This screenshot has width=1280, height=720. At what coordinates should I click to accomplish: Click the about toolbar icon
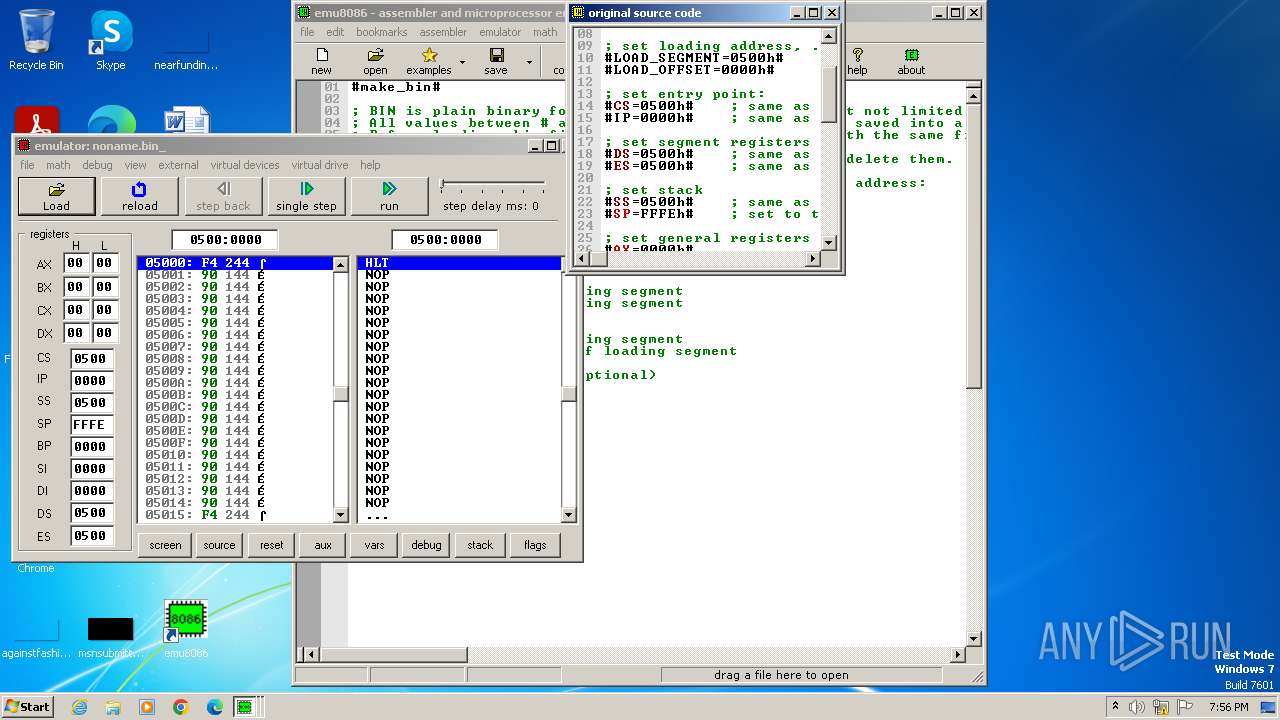pyautogui.click(x=911, y=61)
